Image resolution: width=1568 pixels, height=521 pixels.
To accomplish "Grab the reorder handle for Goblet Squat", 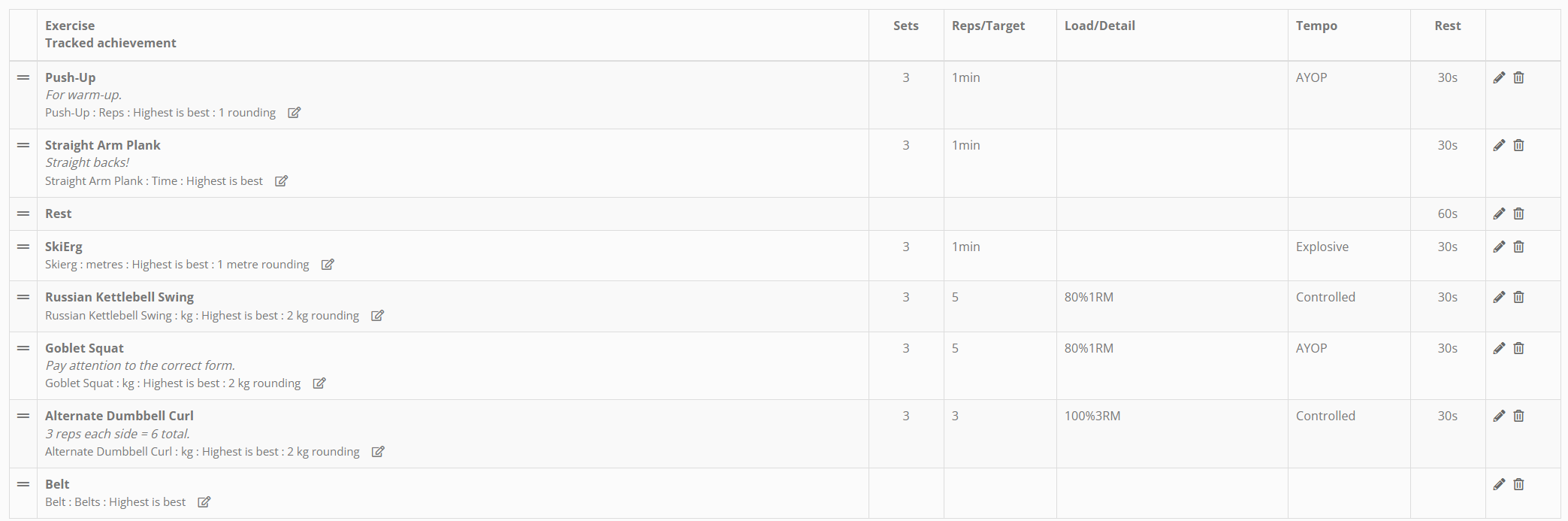I will [x=23, y=348].
